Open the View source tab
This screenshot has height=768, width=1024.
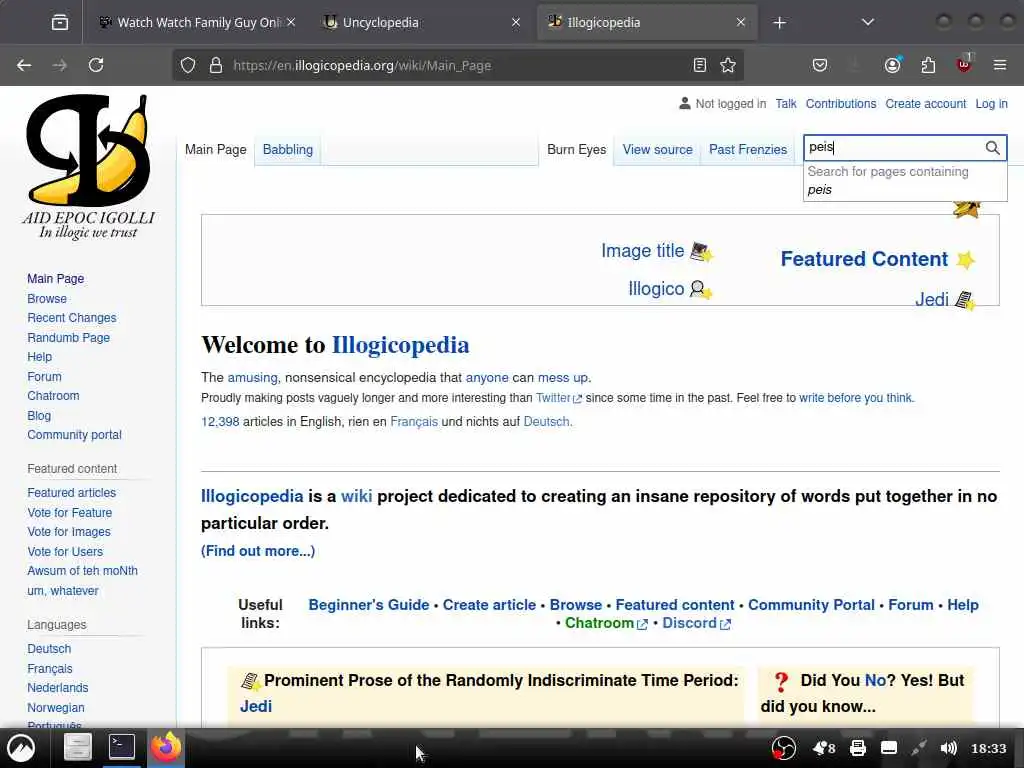coord(657,150)
